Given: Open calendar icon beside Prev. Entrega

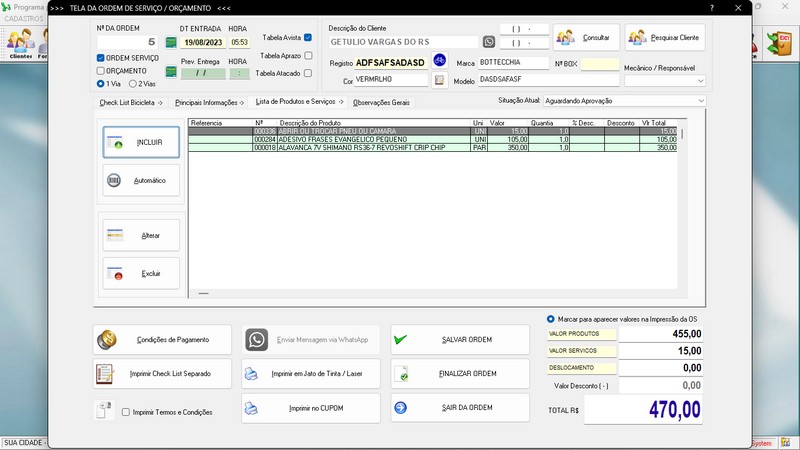Looking at the screenshot, I should (170, 73).
